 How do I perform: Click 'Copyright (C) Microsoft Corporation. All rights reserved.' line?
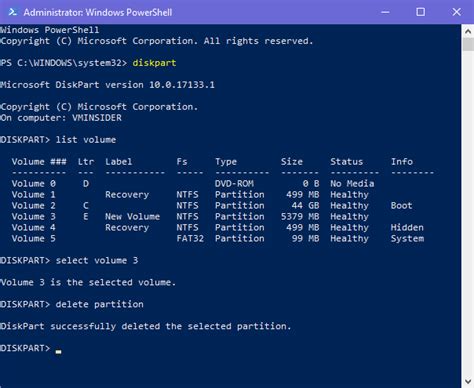157,41
